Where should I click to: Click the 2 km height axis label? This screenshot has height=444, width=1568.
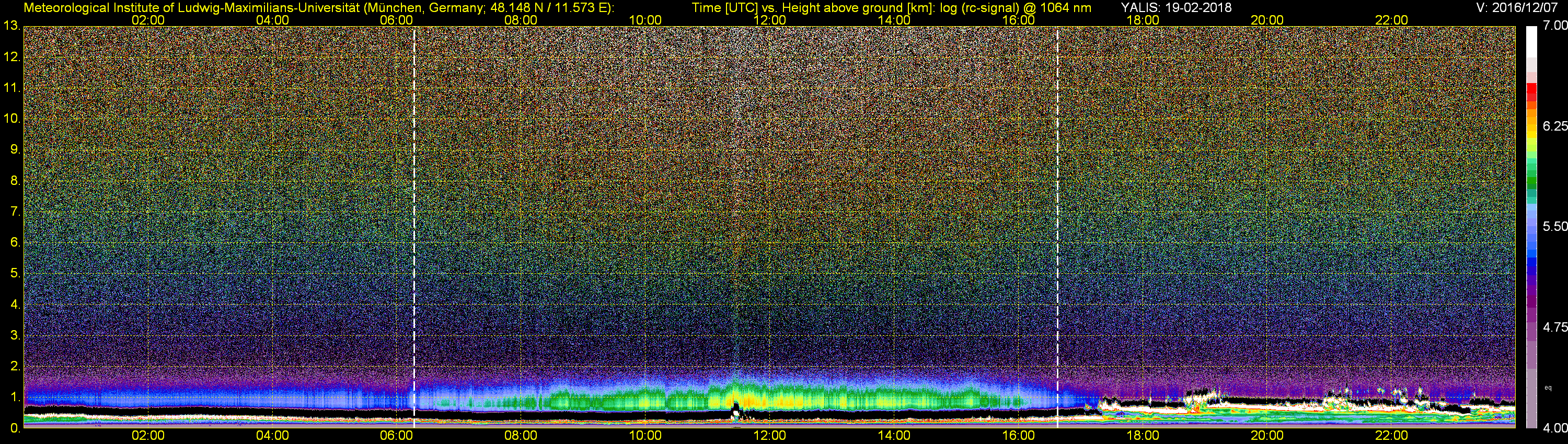pyautogui.click(x=15, y=366)
